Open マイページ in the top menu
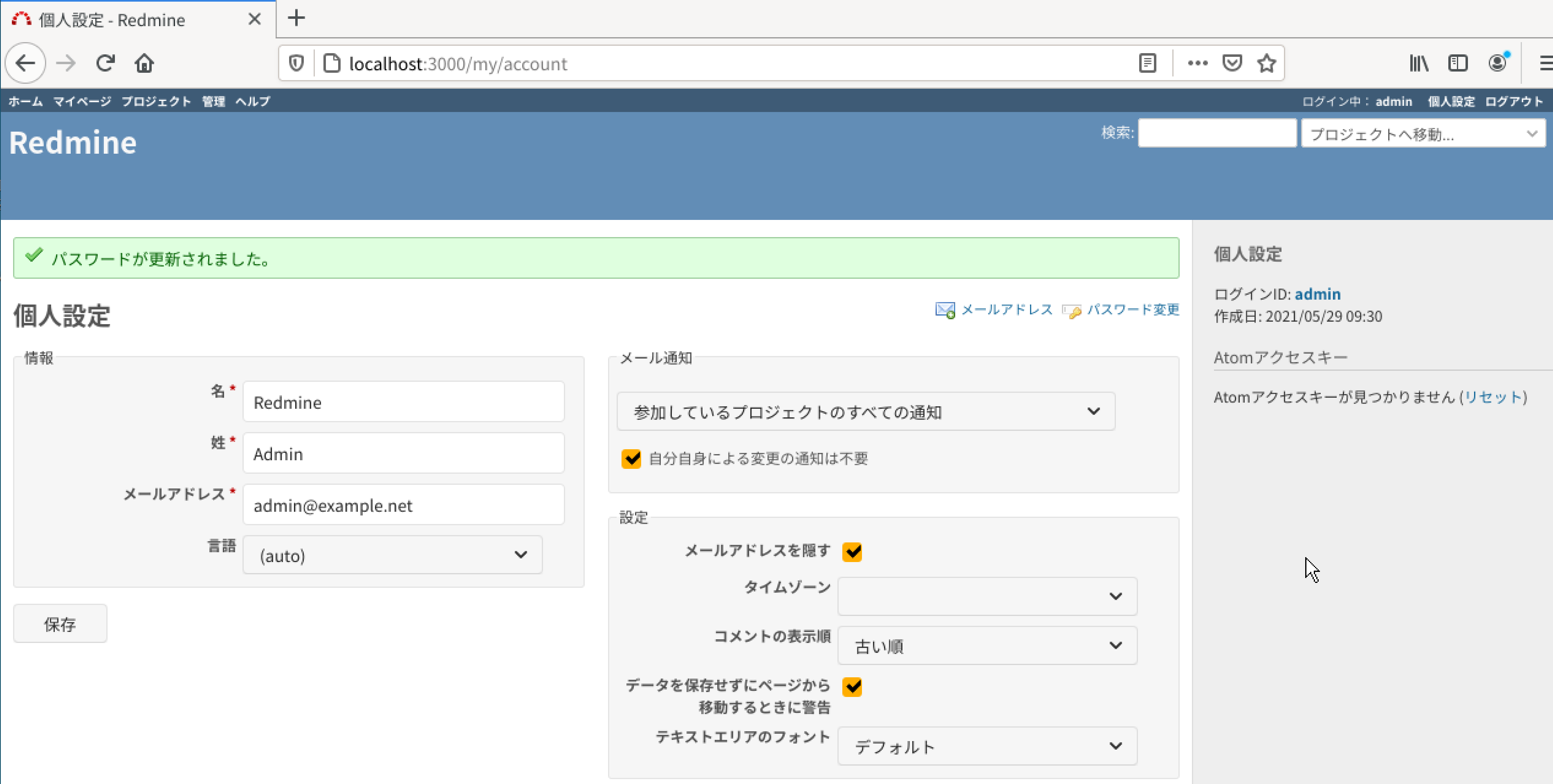Screen dimensions: 1553x784 pyautogui.click(x=82, y=101)
